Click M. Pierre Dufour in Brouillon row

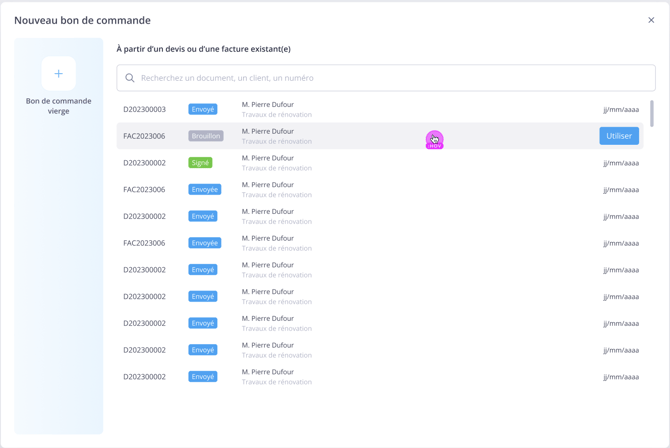tap(268, 131)
